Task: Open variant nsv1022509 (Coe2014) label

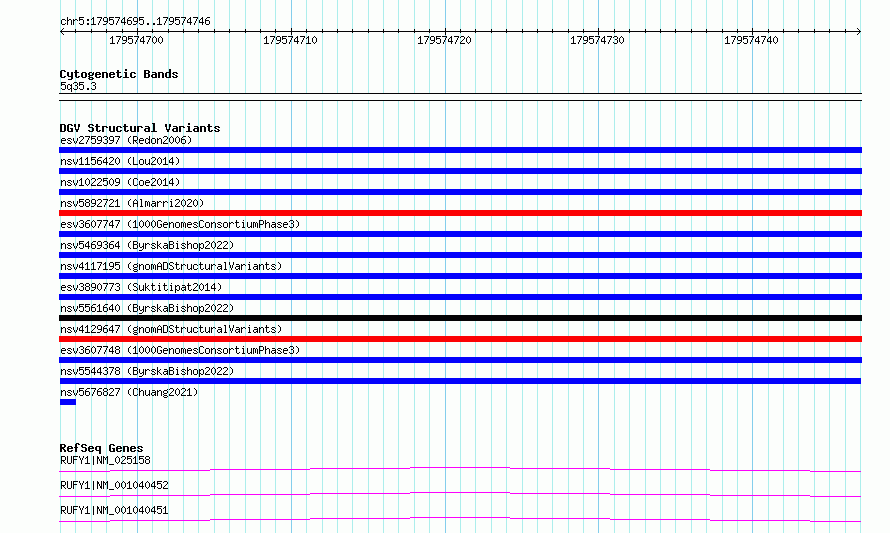Action: [x=120, y=182]
